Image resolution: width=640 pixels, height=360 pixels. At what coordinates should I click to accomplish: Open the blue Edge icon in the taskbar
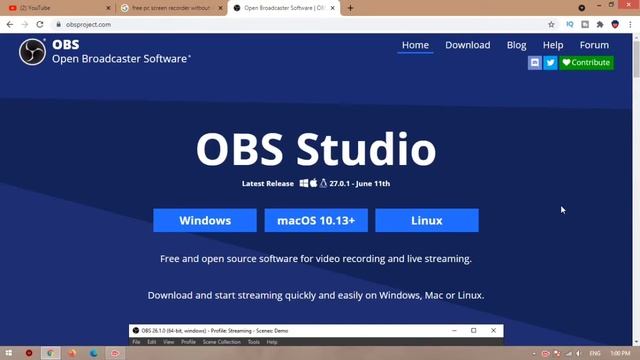click(x=93, y=353)
